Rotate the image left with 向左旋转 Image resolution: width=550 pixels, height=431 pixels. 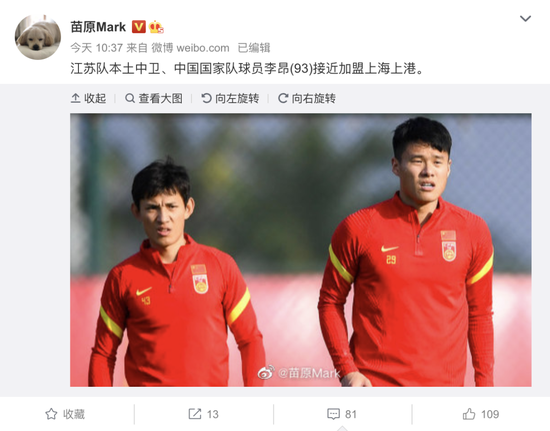(x=230, y=99)
